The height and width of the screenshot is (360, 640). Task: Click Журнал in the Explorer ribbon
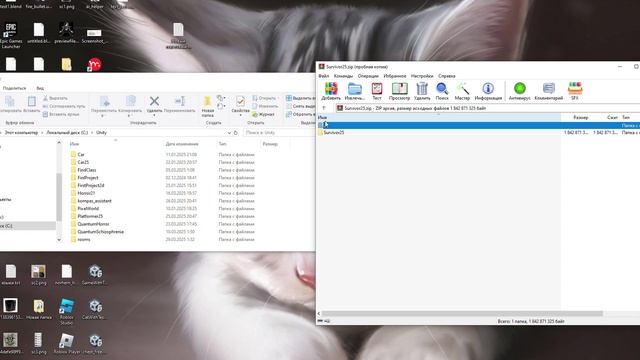point(263,114)
